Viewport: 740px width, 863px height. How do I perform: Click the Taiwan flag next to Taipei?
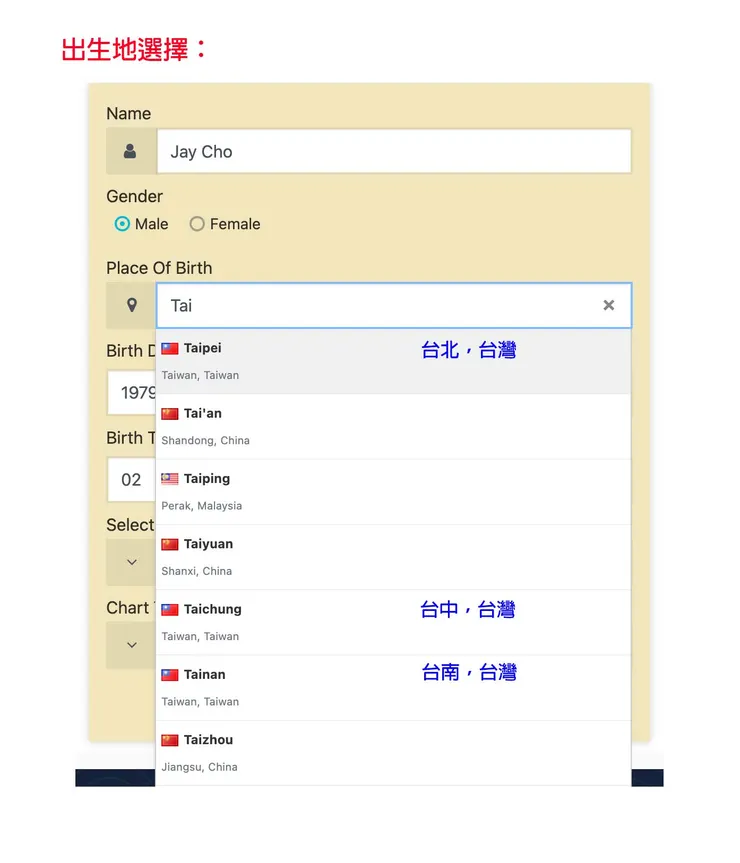point(169,348)
